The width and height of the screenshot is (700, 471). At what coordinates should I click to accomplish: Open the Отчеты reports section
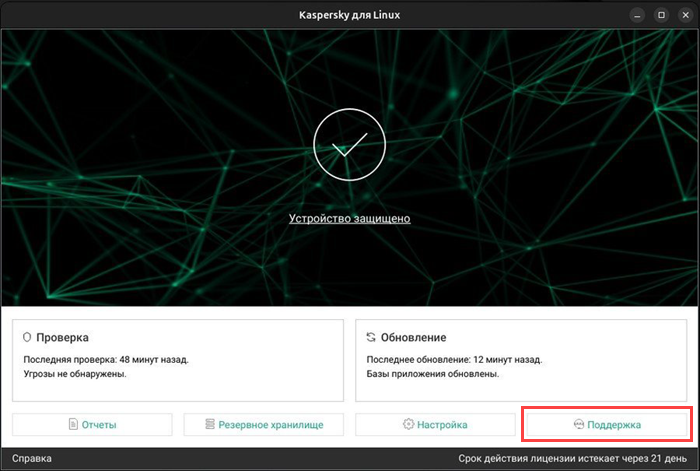click(92, 424)
